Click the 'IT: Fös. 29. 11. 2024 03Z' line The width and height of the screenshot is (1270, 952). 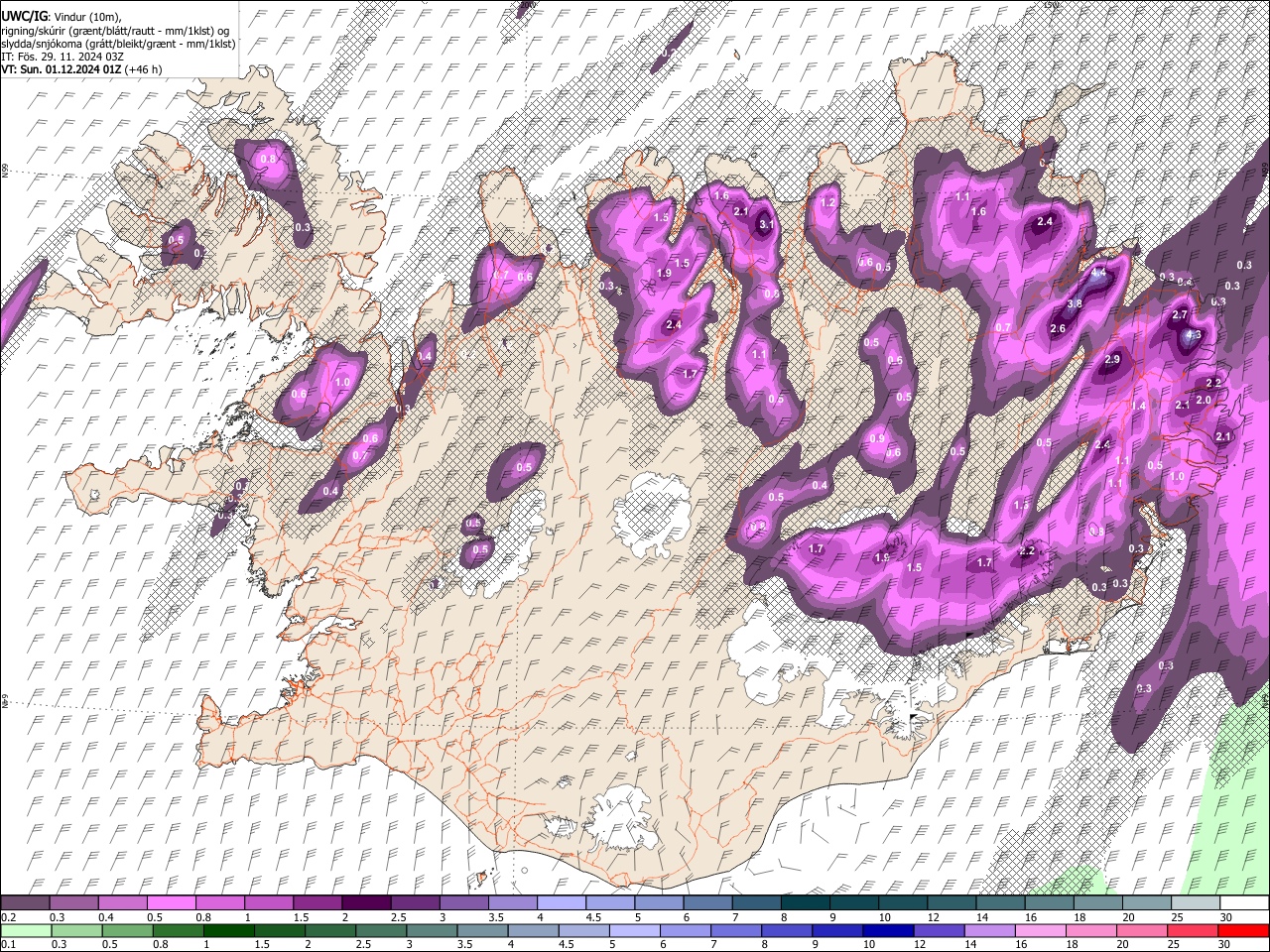pyautogui.click(x=63, y=57)
